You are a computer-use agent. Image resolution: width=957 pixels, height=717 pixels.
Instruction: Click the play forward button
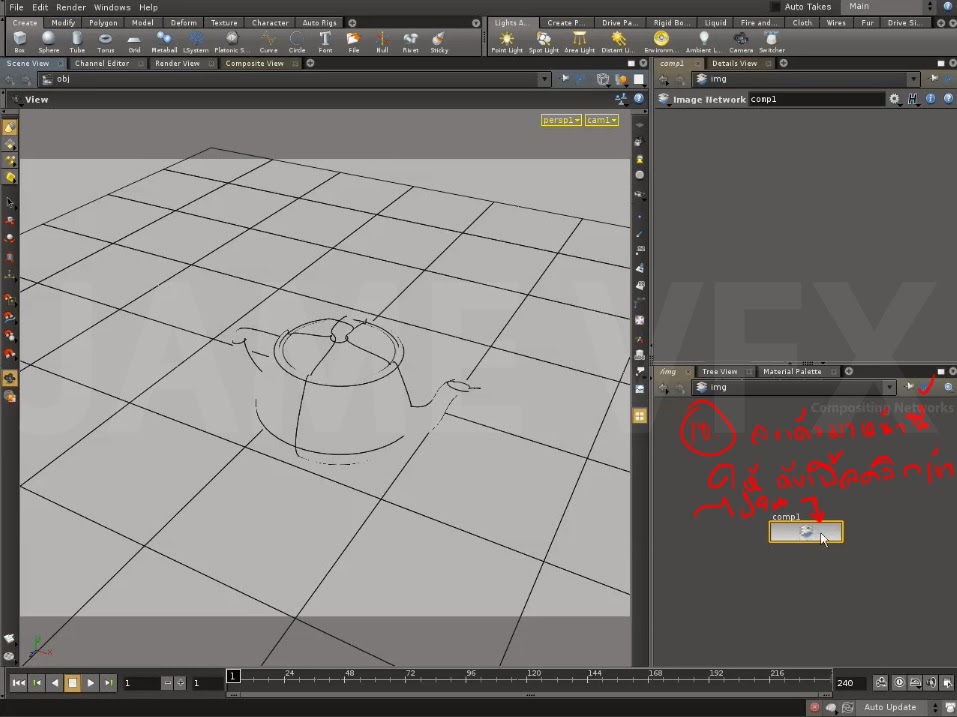pos(90,683)
